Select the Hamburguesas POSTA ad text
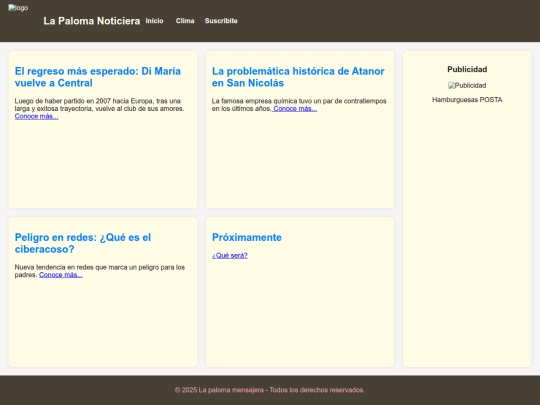Screen dimensions: 540x405 pos(467,100)
